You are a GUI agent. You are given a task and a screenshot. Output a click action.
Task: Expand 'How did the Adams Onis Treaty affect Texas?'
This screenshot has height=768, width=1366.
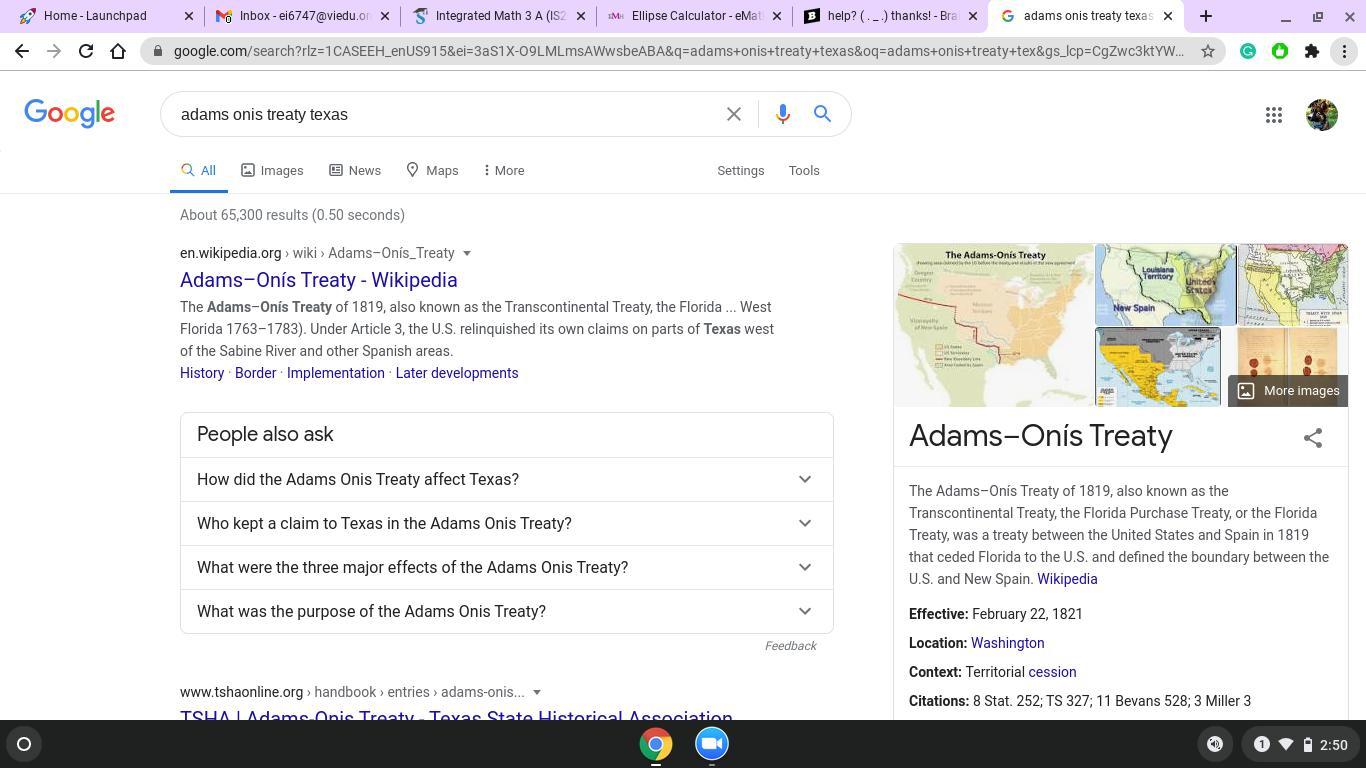coord(507,479)
